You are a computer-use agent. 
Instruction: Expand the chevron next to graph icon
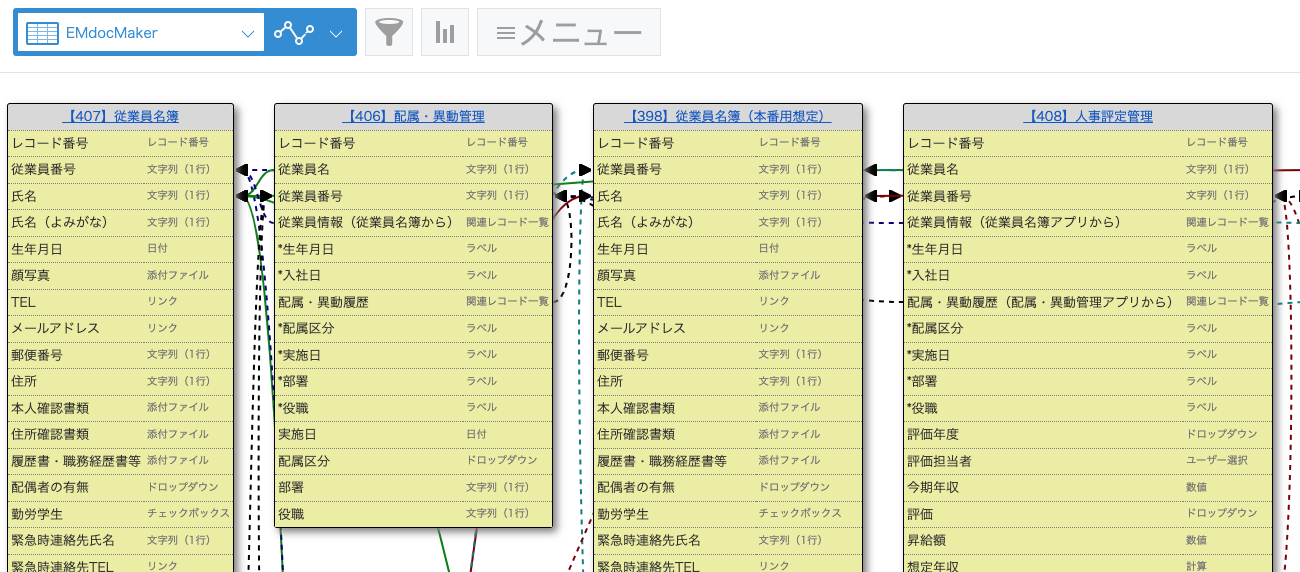(337, 33)
